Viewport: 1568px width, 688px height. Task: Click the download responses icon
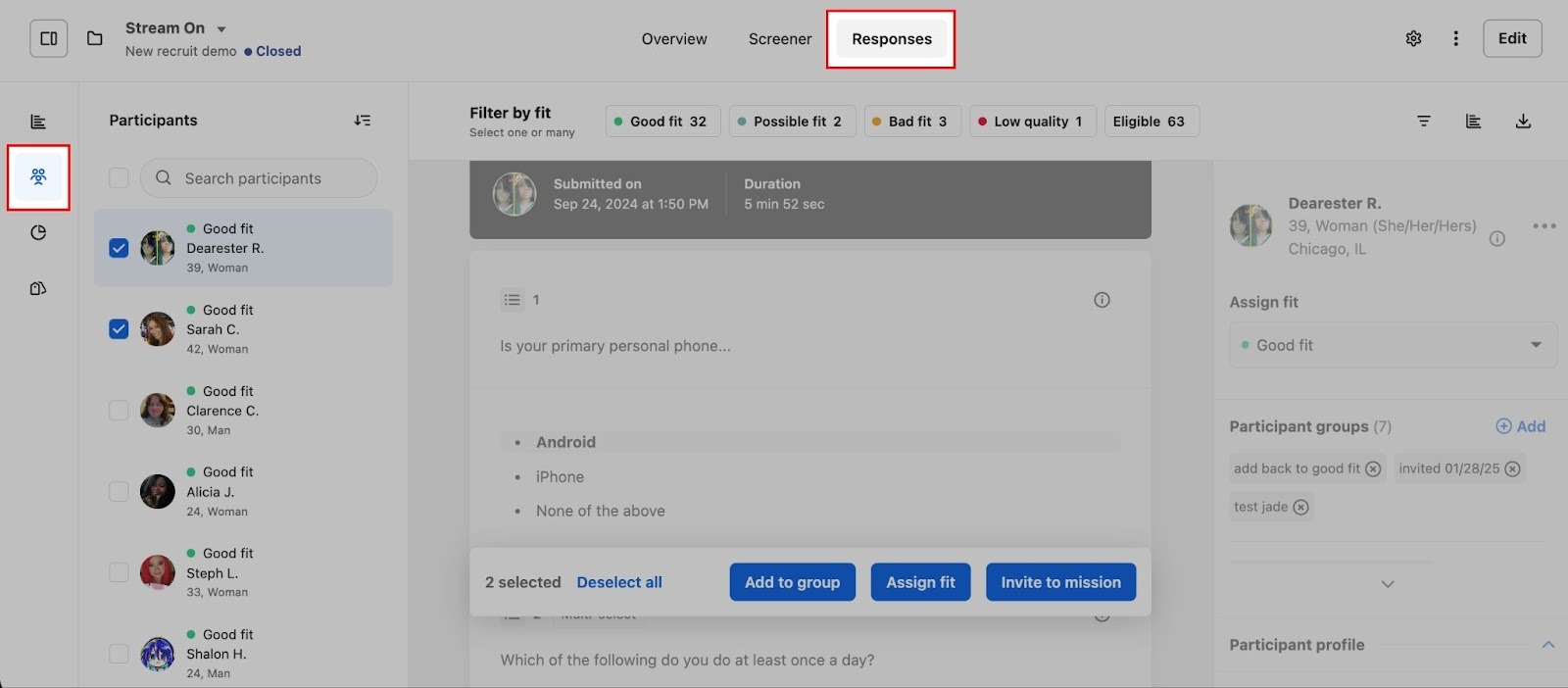1523,122
